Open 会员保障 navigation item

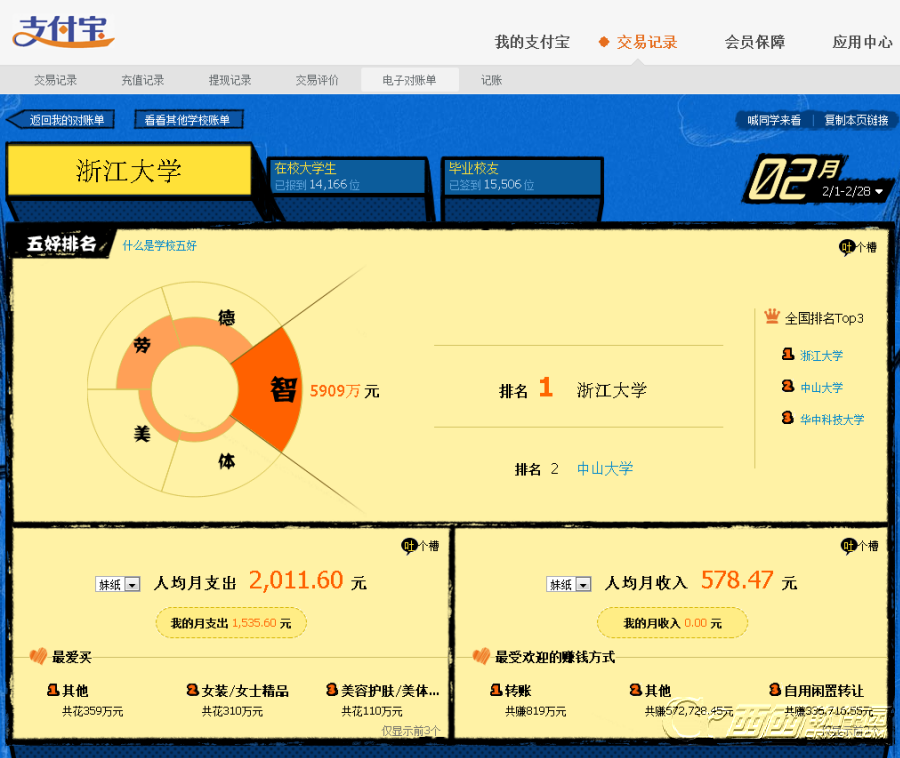tap(755, 42)
